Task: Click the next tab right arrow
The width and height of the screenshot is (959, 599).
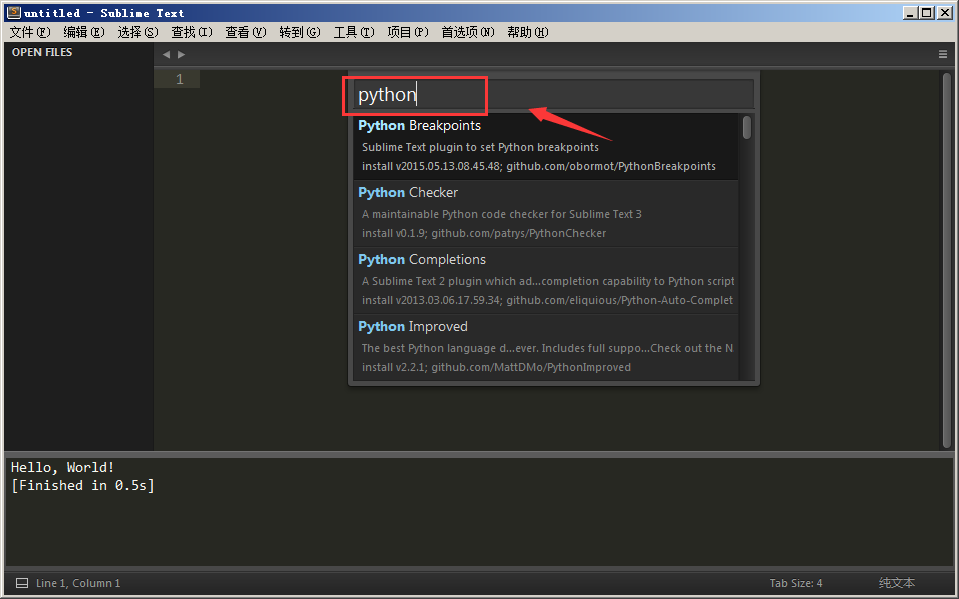Action: point(182,54)
